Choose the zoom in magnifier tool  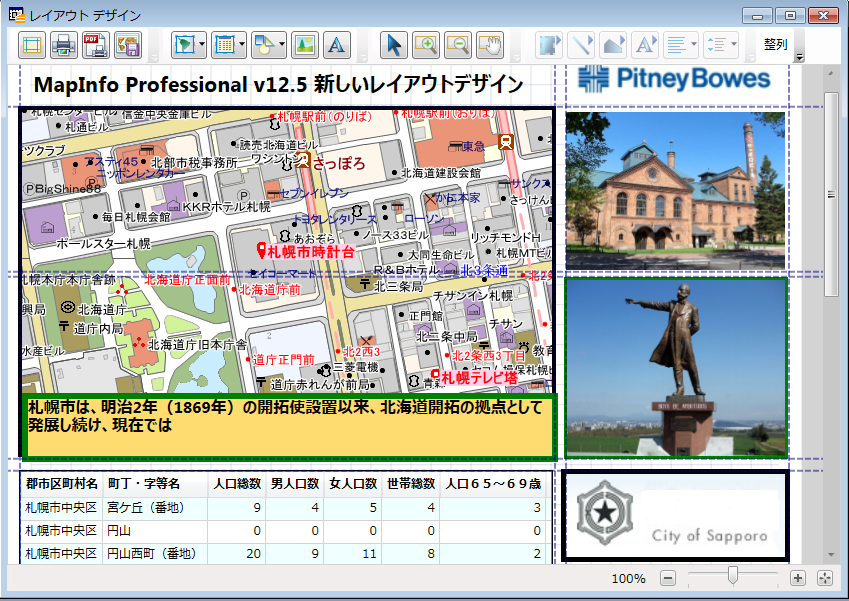tap(426, 45)
